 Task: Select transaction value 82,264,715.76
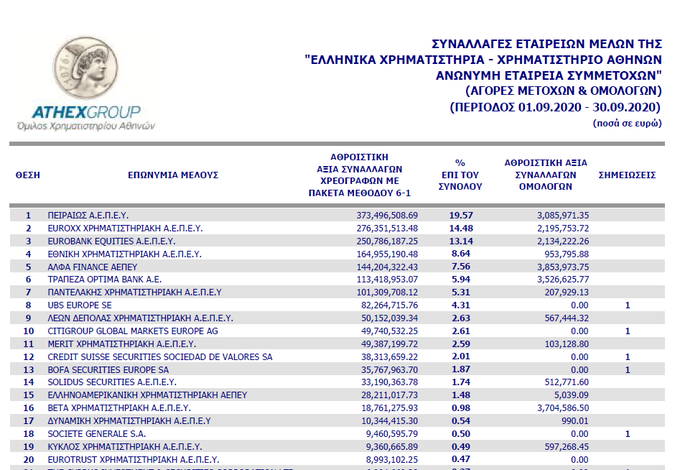click(389, 305)
